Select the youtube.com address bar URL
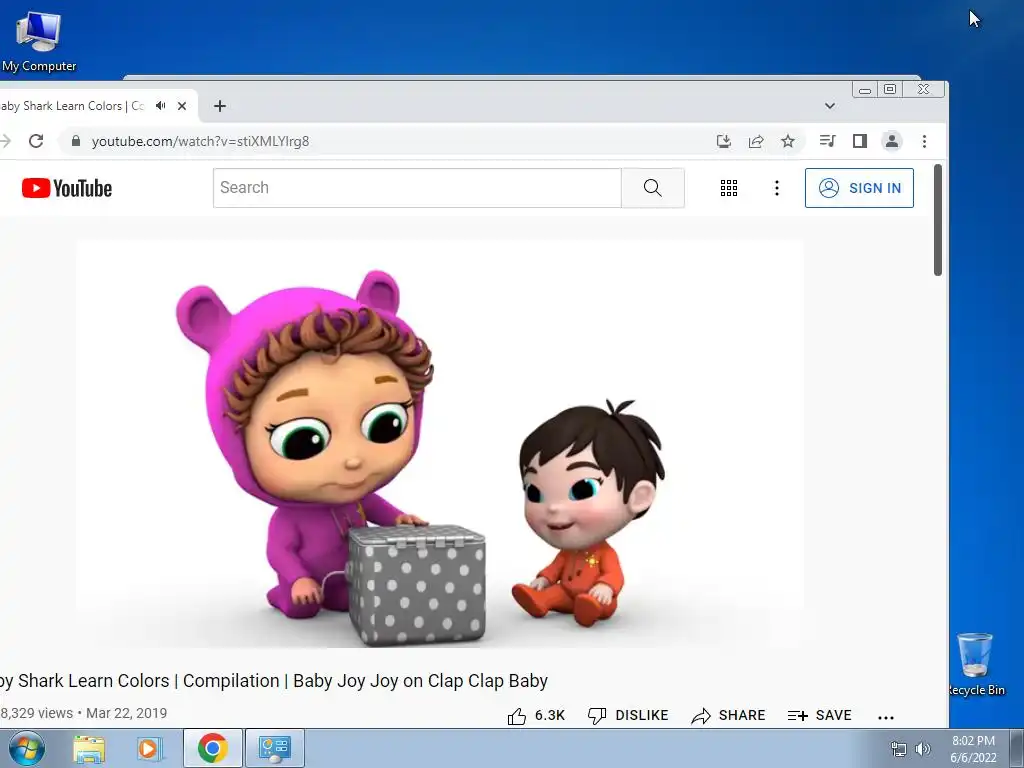 point(200,141)
